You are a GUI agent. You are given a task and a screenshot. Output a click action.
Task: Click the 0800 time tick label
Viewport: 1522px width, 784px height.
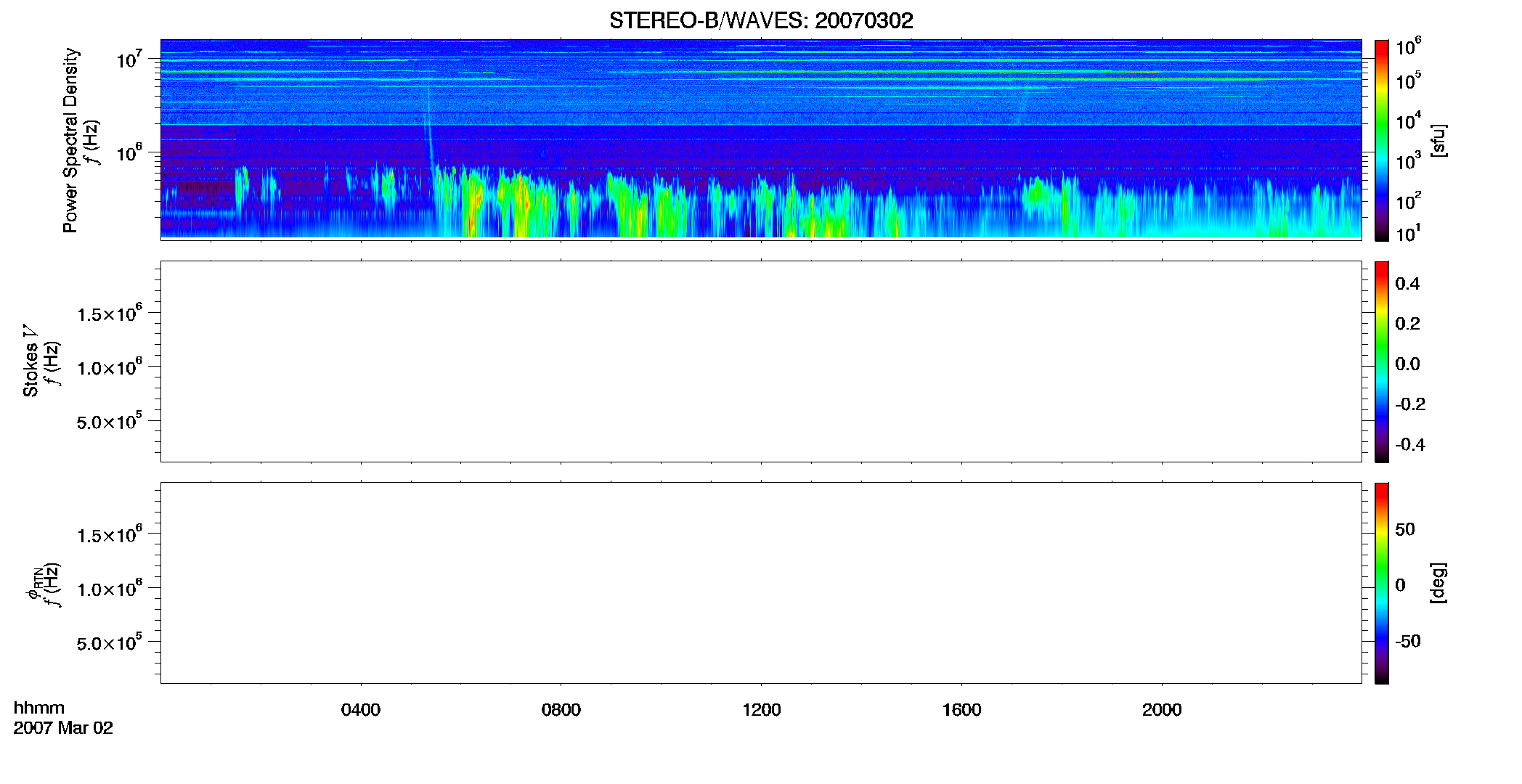561,710
